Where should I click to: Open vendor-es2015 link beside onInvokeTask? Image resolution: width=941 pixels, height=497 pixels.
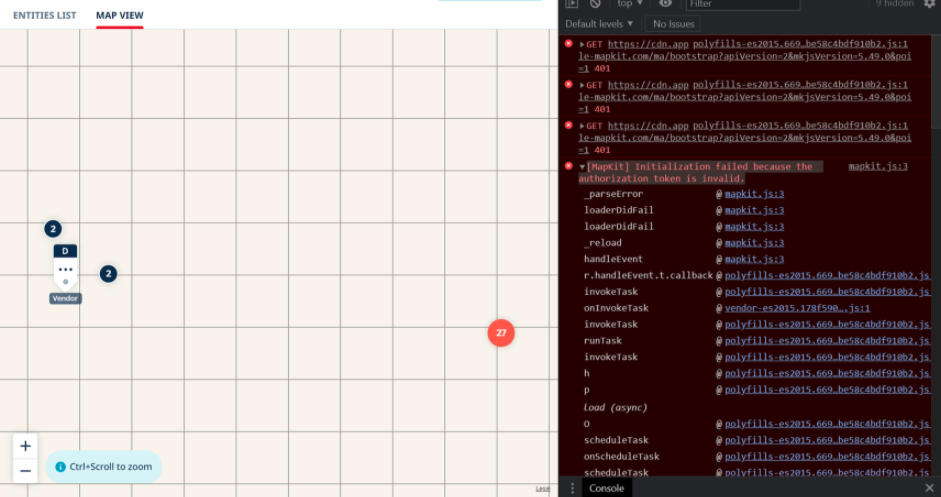[798, 308]
